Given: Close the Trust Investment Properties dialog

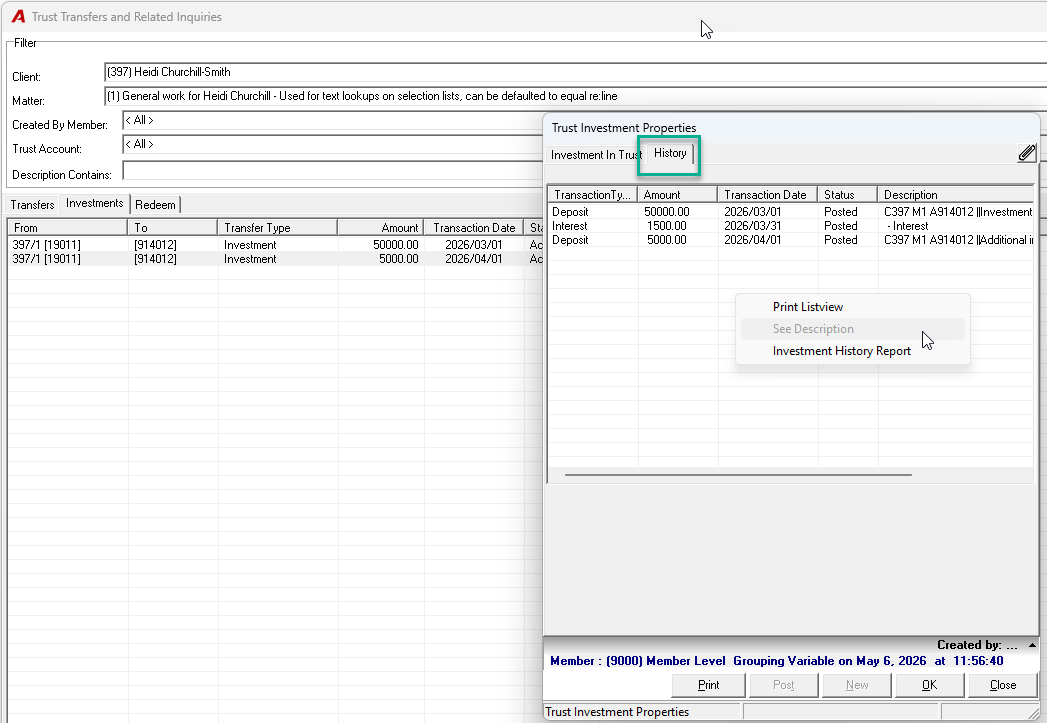Looking at the screenshot, I should coord(1002,685).
